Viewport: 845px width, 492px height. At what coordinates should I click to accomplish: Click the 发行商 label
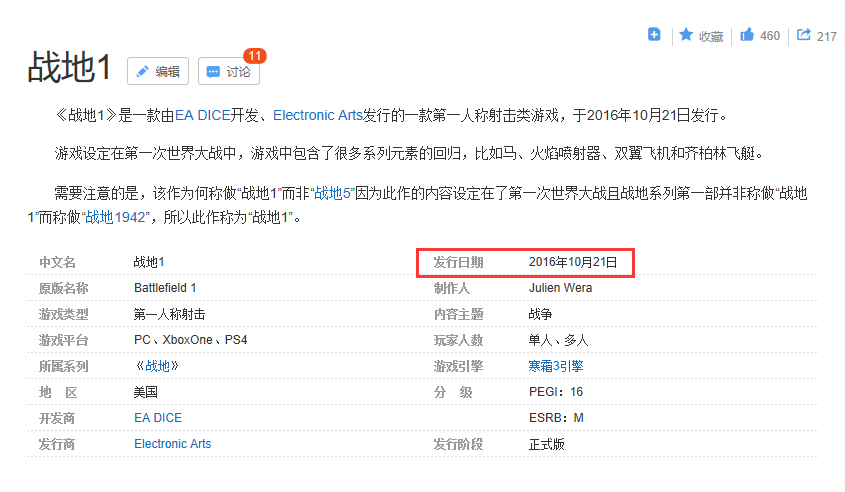point(57,444)
